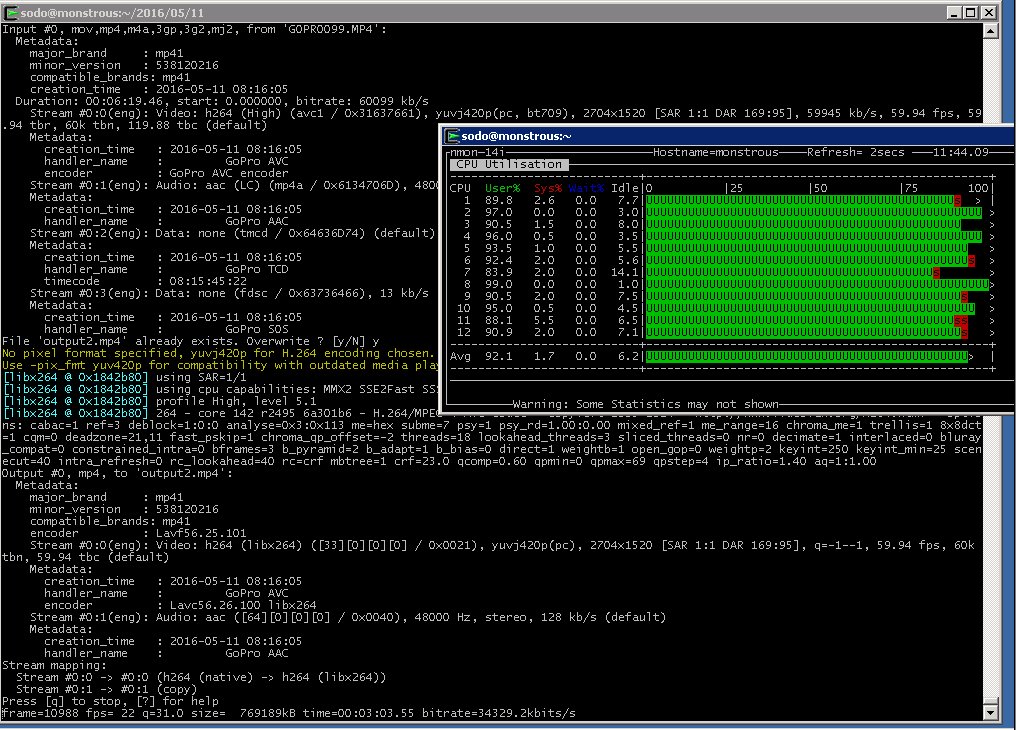The width and height of the screenshot is (1016, 730).
Task: Click the nmon window title 'sodo@monstrous:~'
Action: [x=516, y=136]
